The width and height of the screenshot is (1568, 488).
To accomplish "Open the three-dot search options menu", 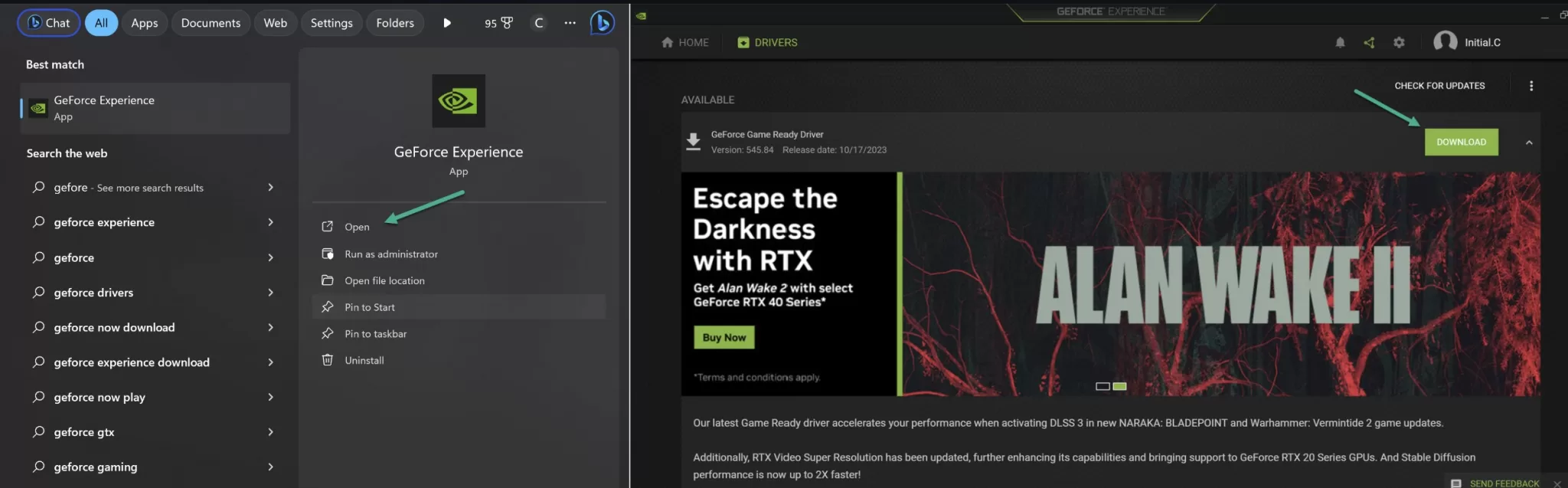I will pos(570,23).
